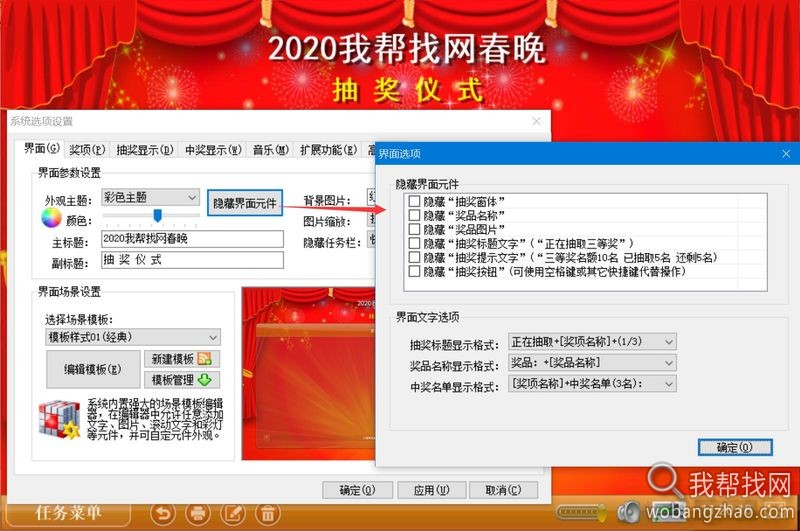The width and height of the screenshot is (800, 531).
Task: Click the speaker icon at bottom right
Action: tap(628, 512)
